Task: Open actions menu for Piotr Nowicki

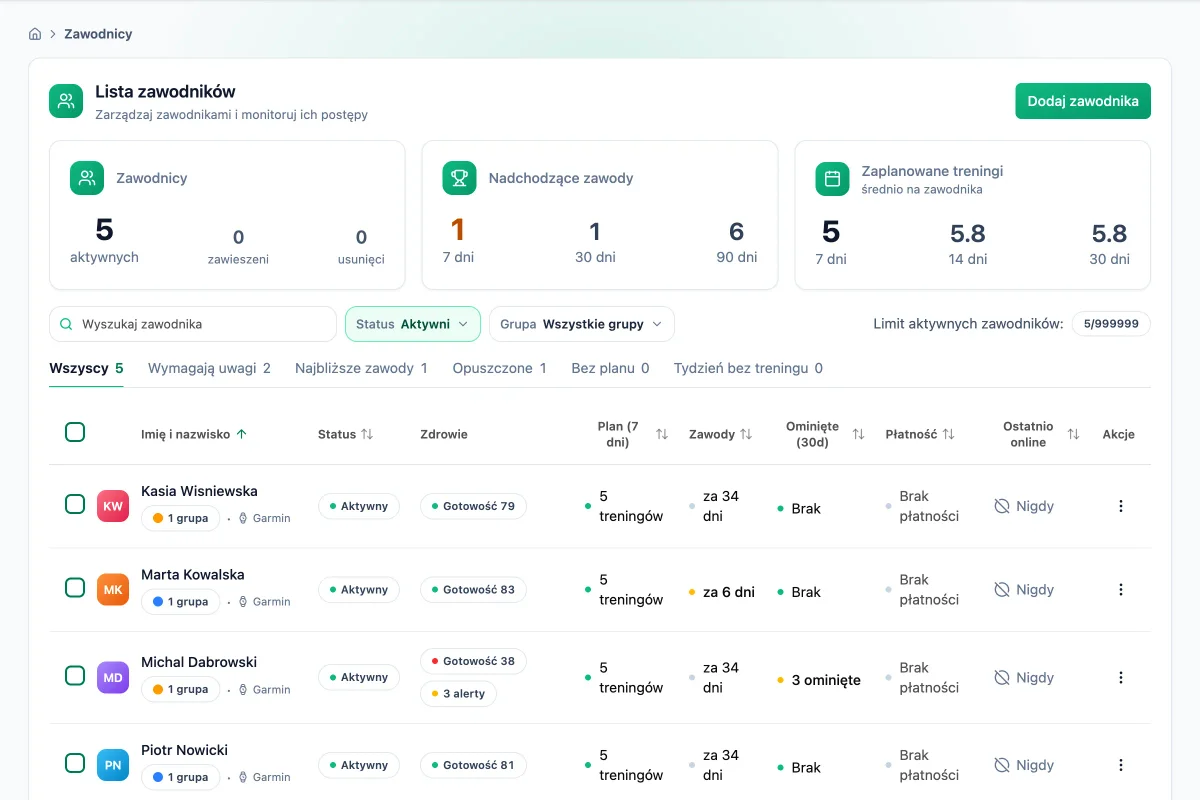Action: coord(1120,765)
